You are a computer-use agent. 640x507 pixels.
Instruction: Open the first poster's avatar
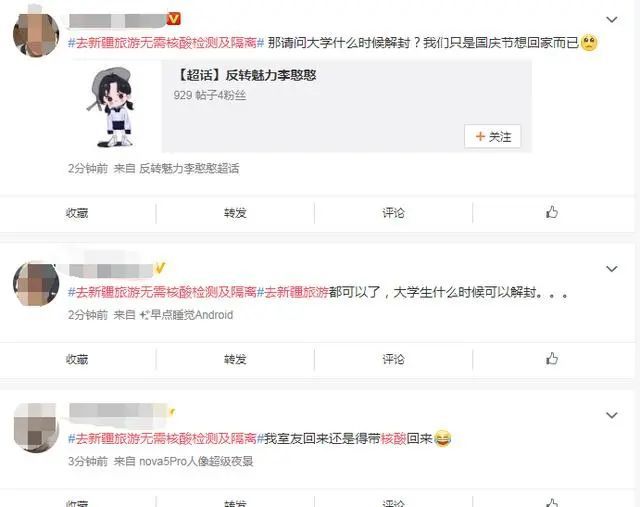[x=36, y=35]
